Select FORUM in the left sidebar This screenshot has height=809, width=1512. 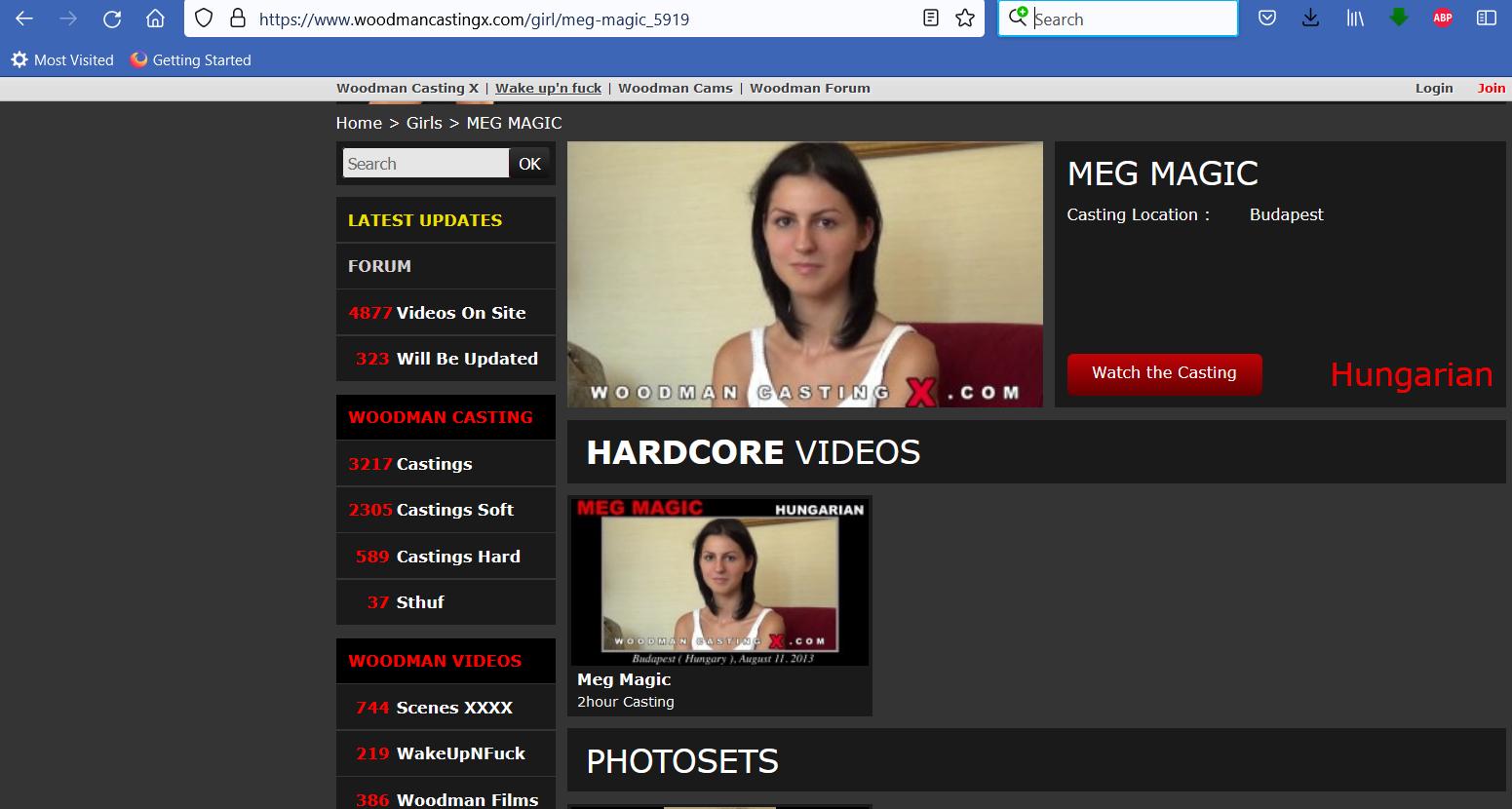coord(379,266)
